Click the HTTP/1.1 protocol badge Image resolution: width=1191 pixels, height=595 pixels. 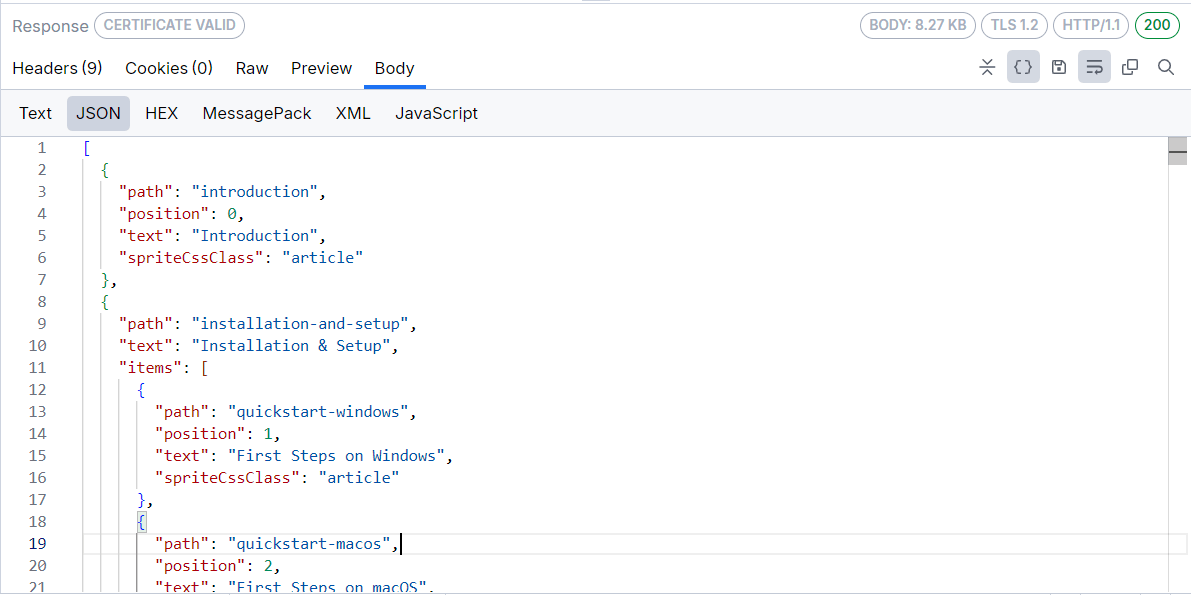tap(1090, 25)
